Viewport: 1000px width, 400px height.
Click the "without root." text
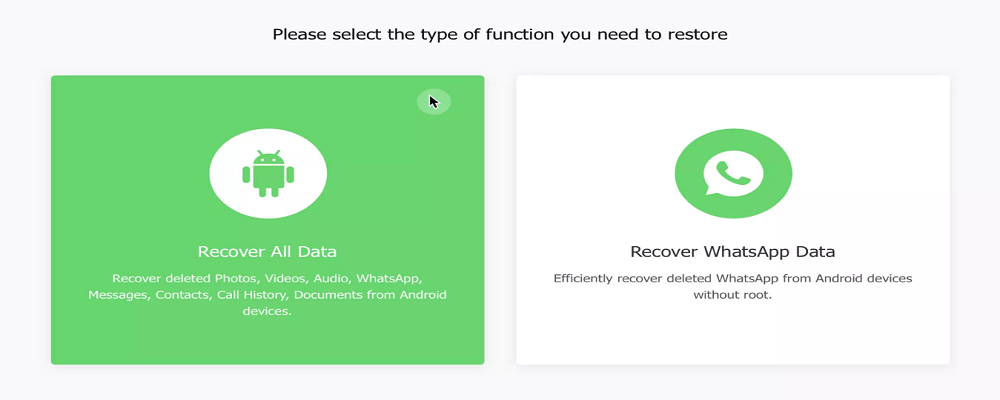733,295
